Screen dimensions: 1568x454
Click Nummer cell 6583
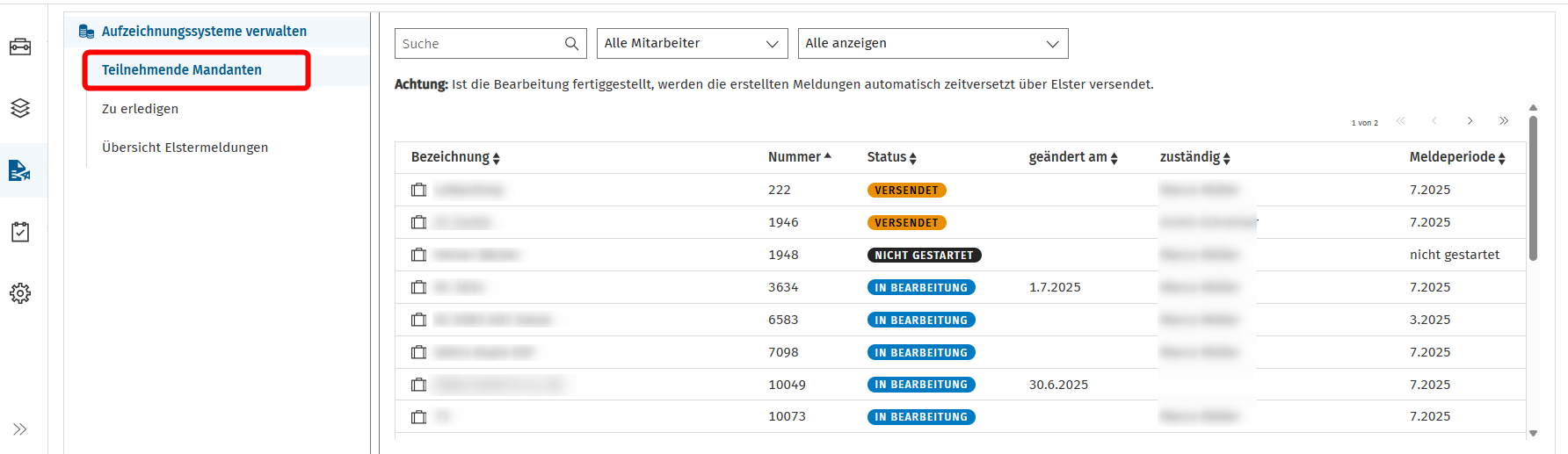(783, 320)
